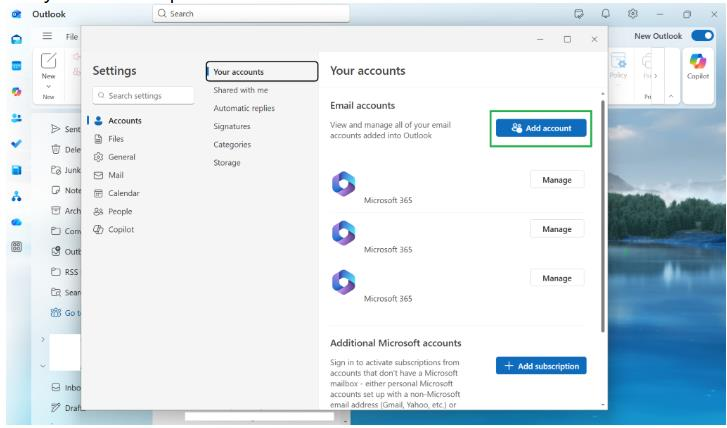Image resolution: width=727 pixels, height=428 pixels.
Task: Open the Automatic replies tab
Action: [244, 108]
